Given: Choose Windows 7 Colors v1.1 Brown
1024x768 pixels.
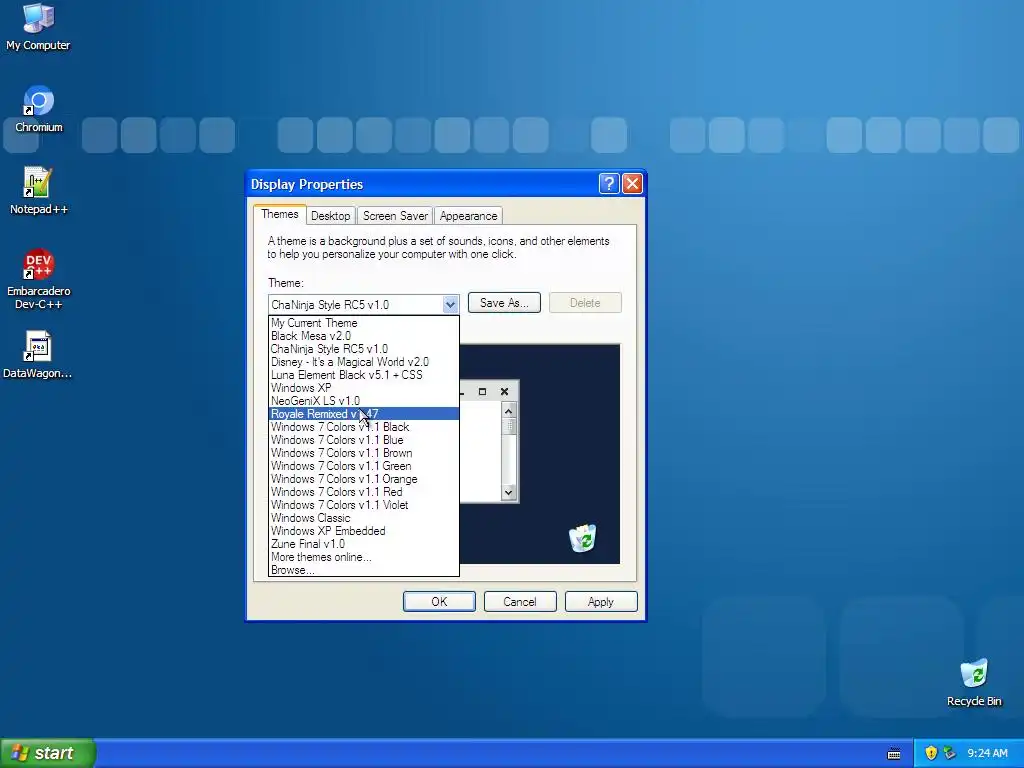Looking at the screenshot, I should coord(364,453).
